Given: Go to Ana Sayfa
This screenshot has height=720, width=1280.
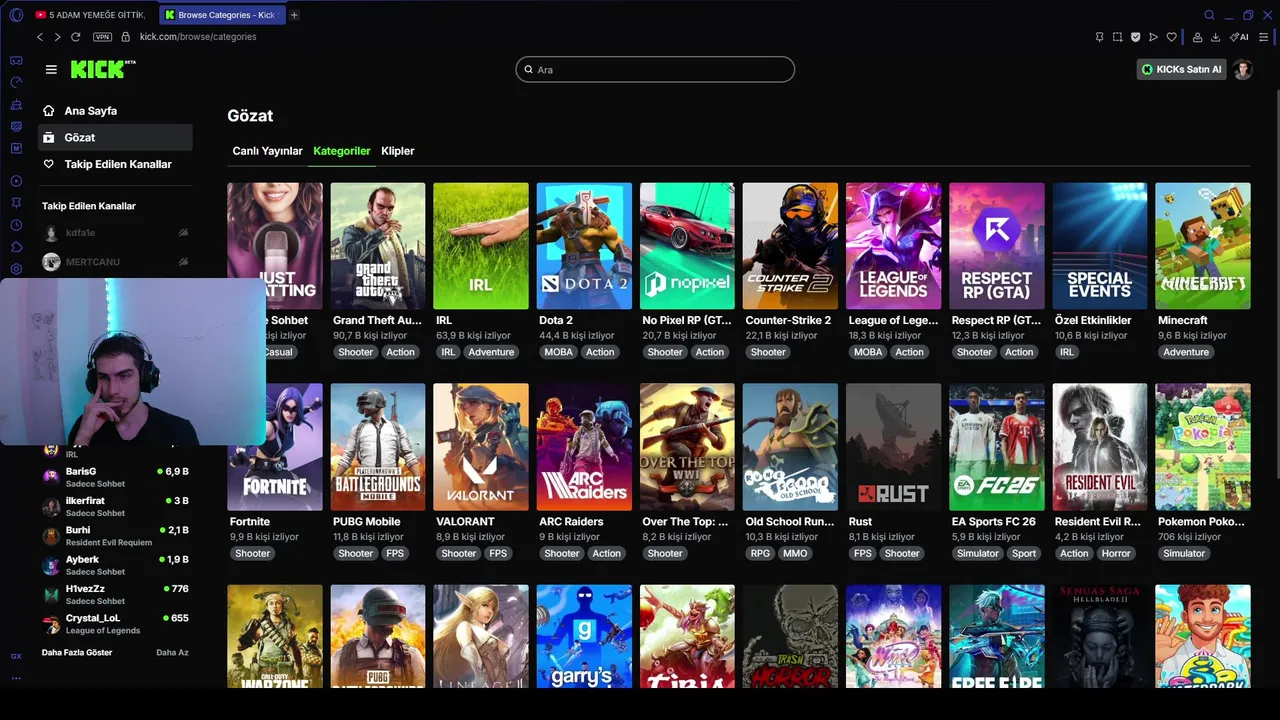Looking at the screenshot, I should tap(115, 111).
